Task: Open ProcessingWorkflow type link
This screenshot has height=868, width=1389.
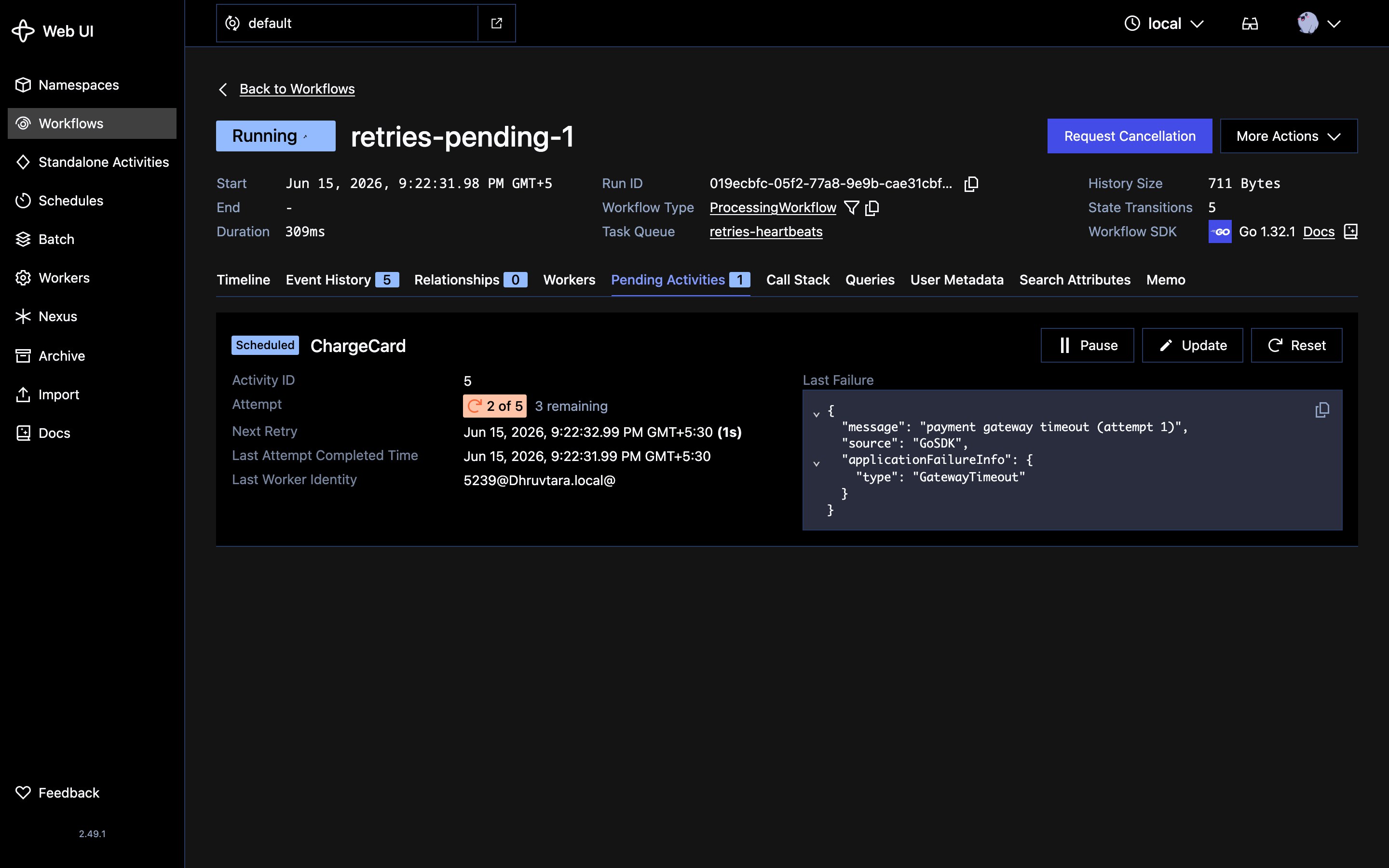Action: (x=773, y=208)
